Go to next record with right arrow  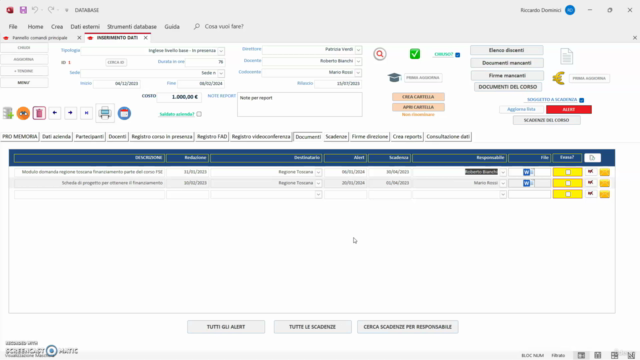71,113
